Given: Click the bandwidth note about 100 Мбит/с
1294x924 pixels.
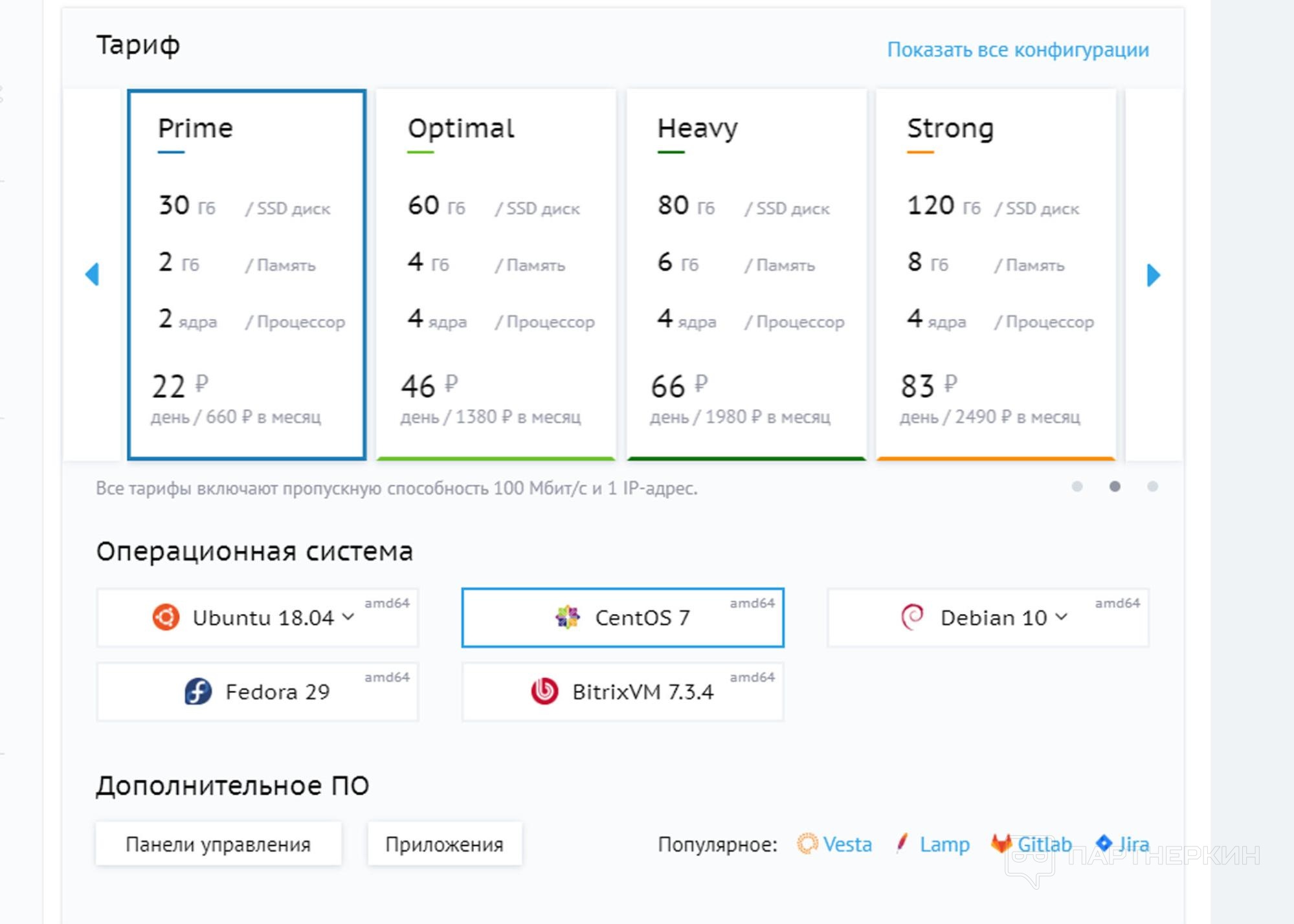Looking at the screenshot, I should pos(397,488).
